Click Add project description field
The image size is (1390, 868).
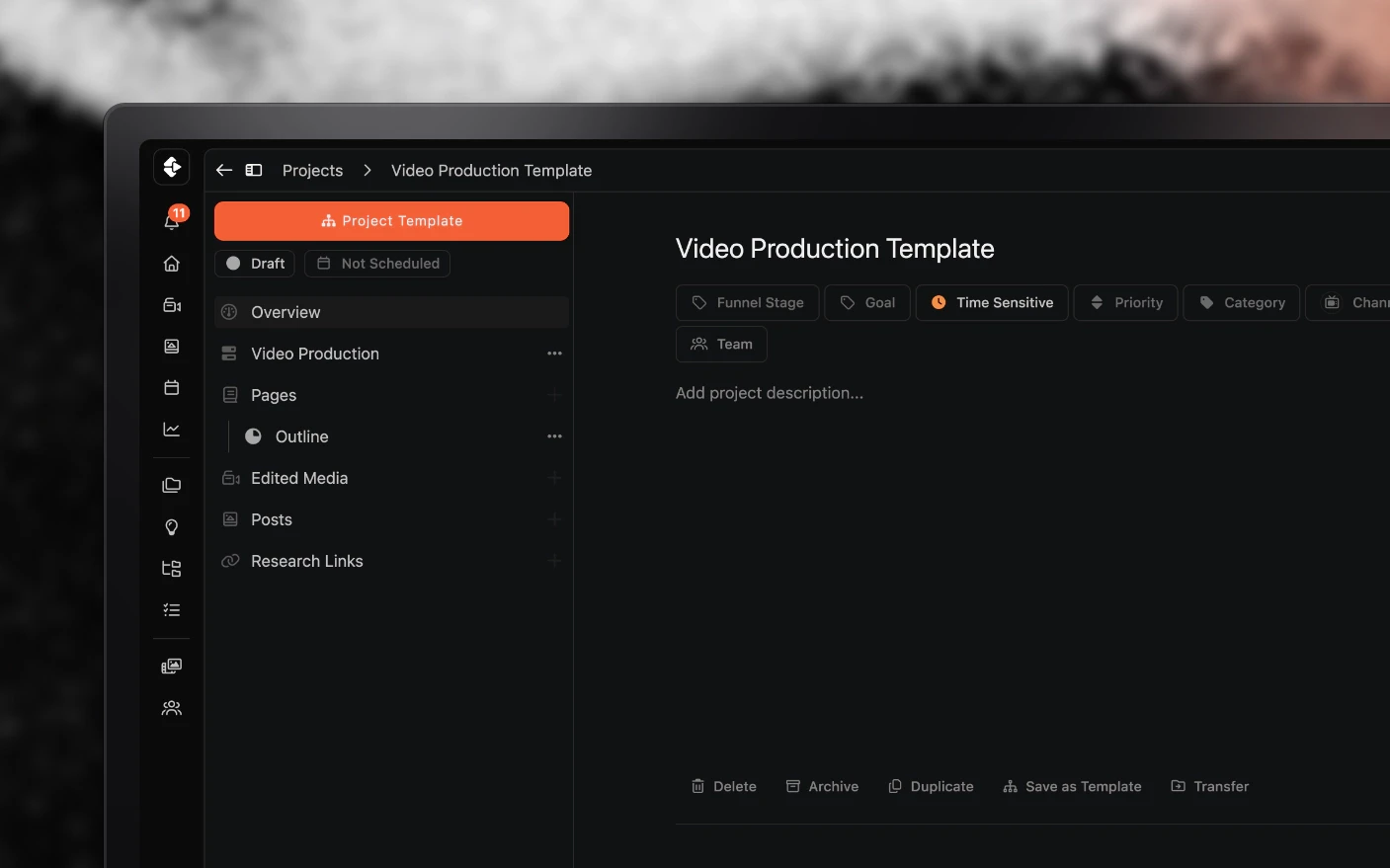(770, 393)
